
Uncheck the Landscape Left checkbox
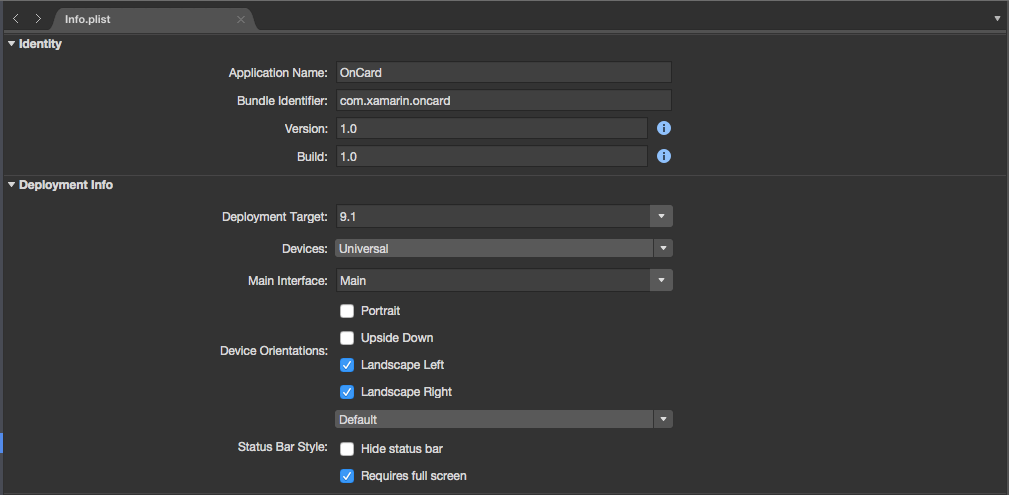click(x=347, y=365)
